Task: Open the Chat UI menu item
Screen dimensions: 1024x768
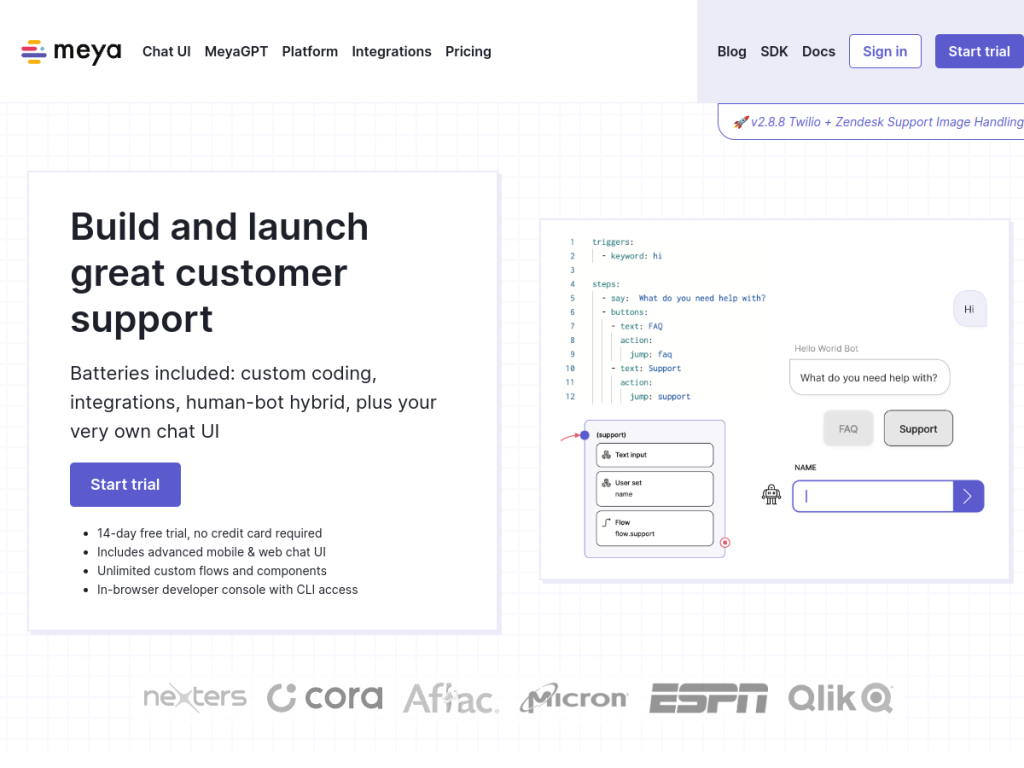Action: [167, 52]
